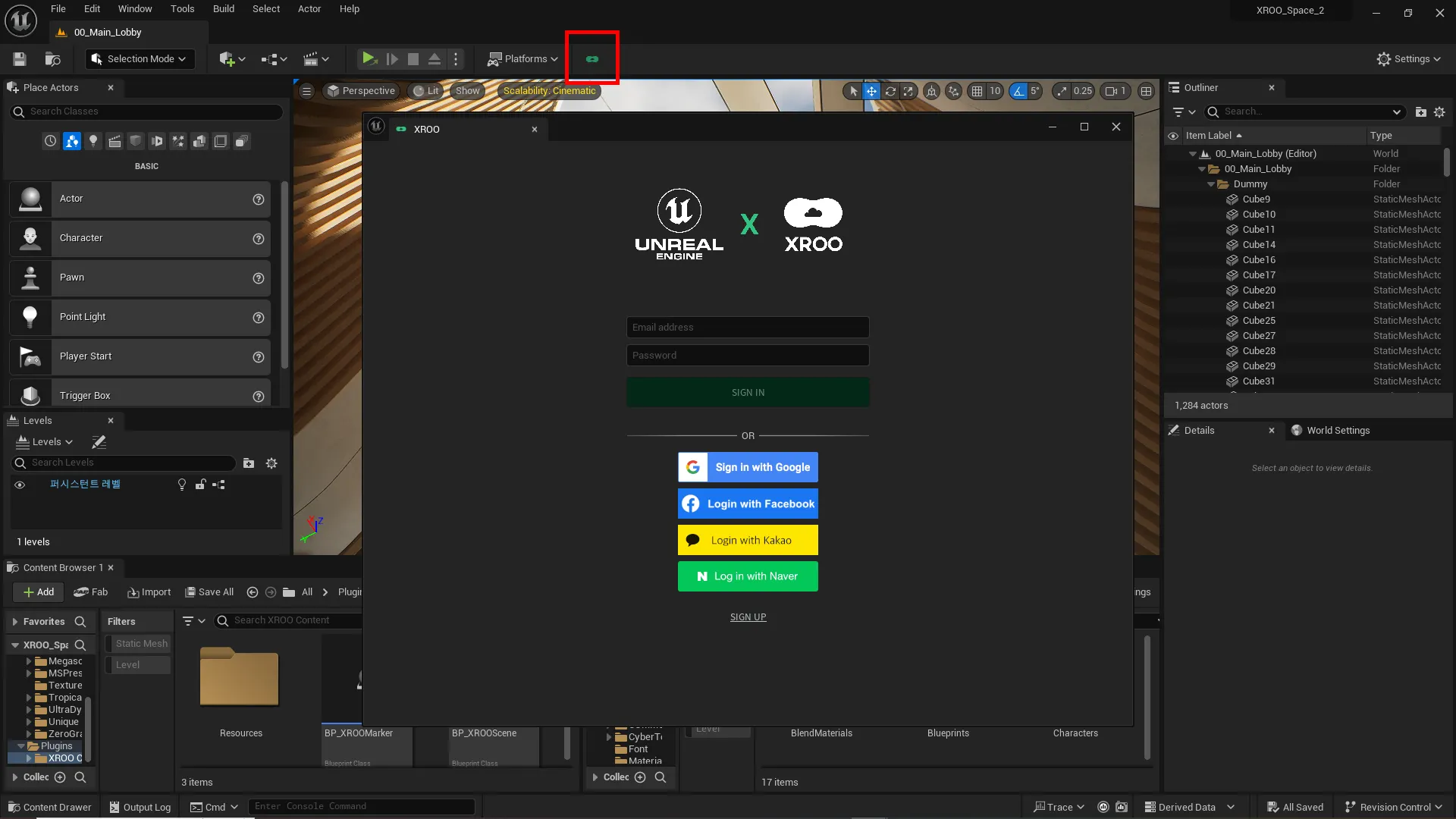This screenshot has height=819, width=1456.
Task: Collapse the Dummy folder in Outliner
Action: click(1210, 184)
